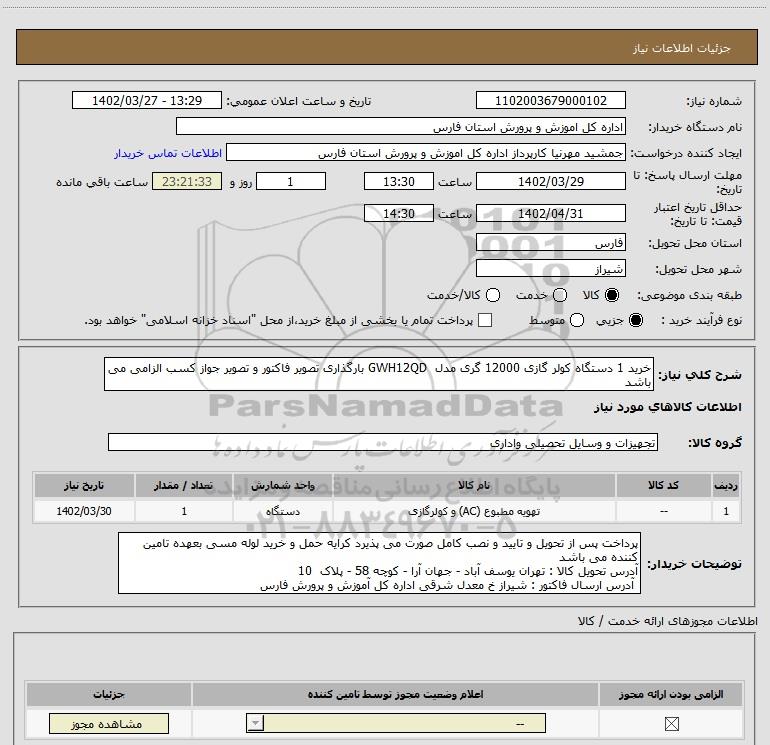This screenshot has height=745, width=770.
Task: Click the buyer notes text box
Action: (x=379, y=563)
